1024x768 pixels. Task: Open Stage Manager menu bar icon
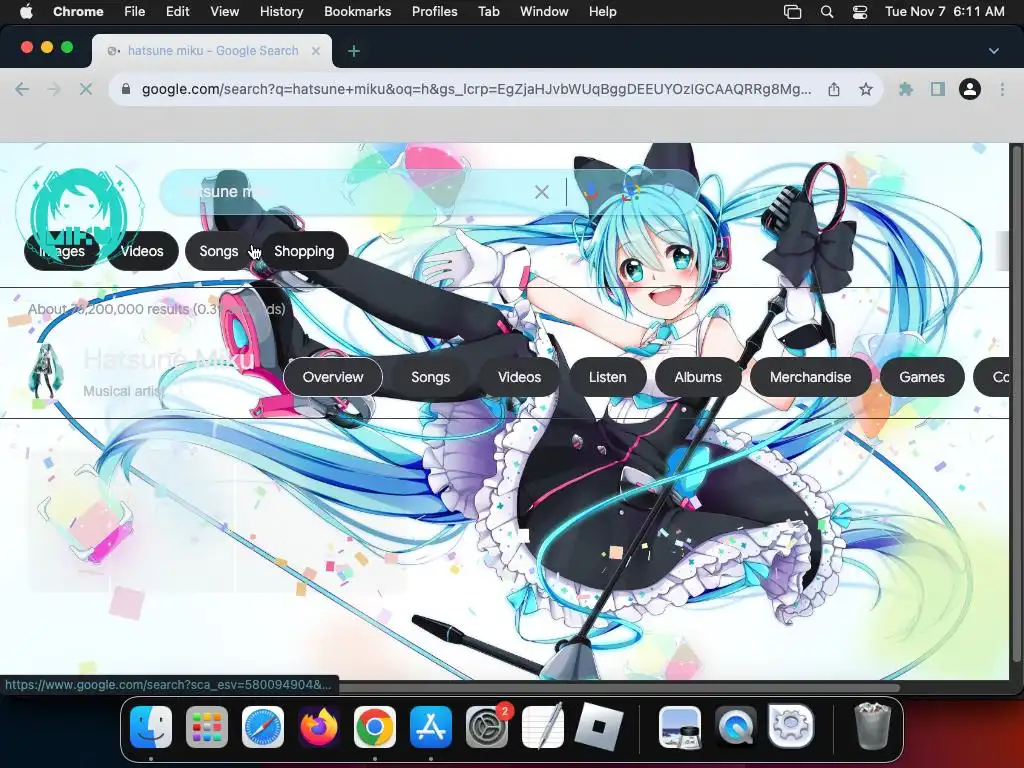[792, 12]
